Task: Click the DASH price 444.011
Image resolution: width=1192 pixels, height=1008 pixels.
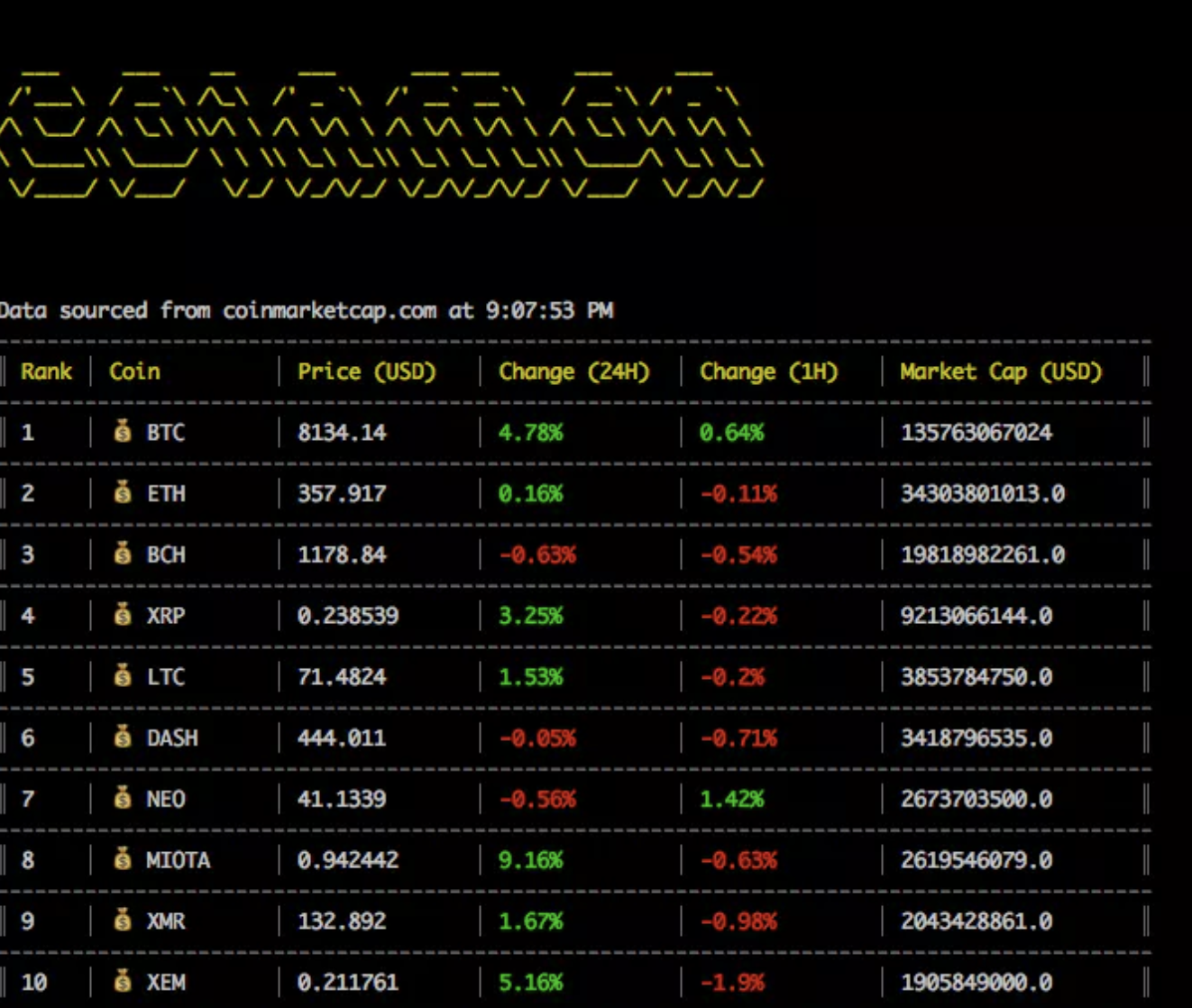Action: [x=342, y=738]
